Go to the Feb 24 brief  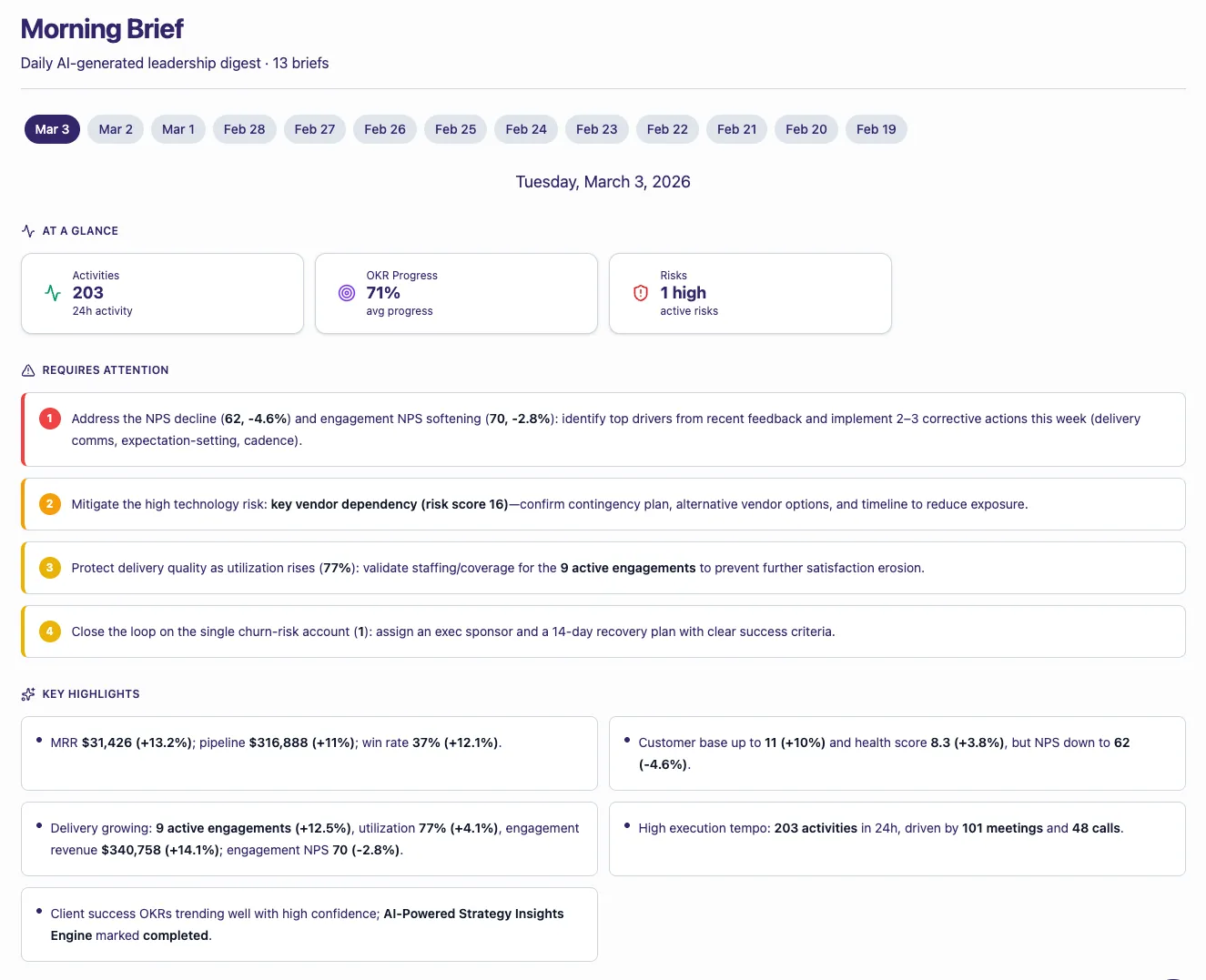point(526,129)
